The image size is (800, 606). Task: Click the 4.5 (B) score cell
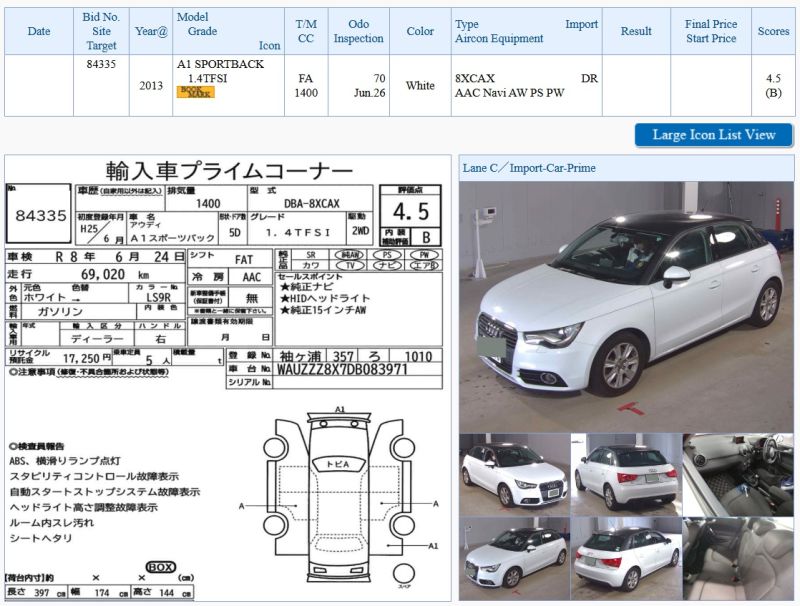click(773, 86)
